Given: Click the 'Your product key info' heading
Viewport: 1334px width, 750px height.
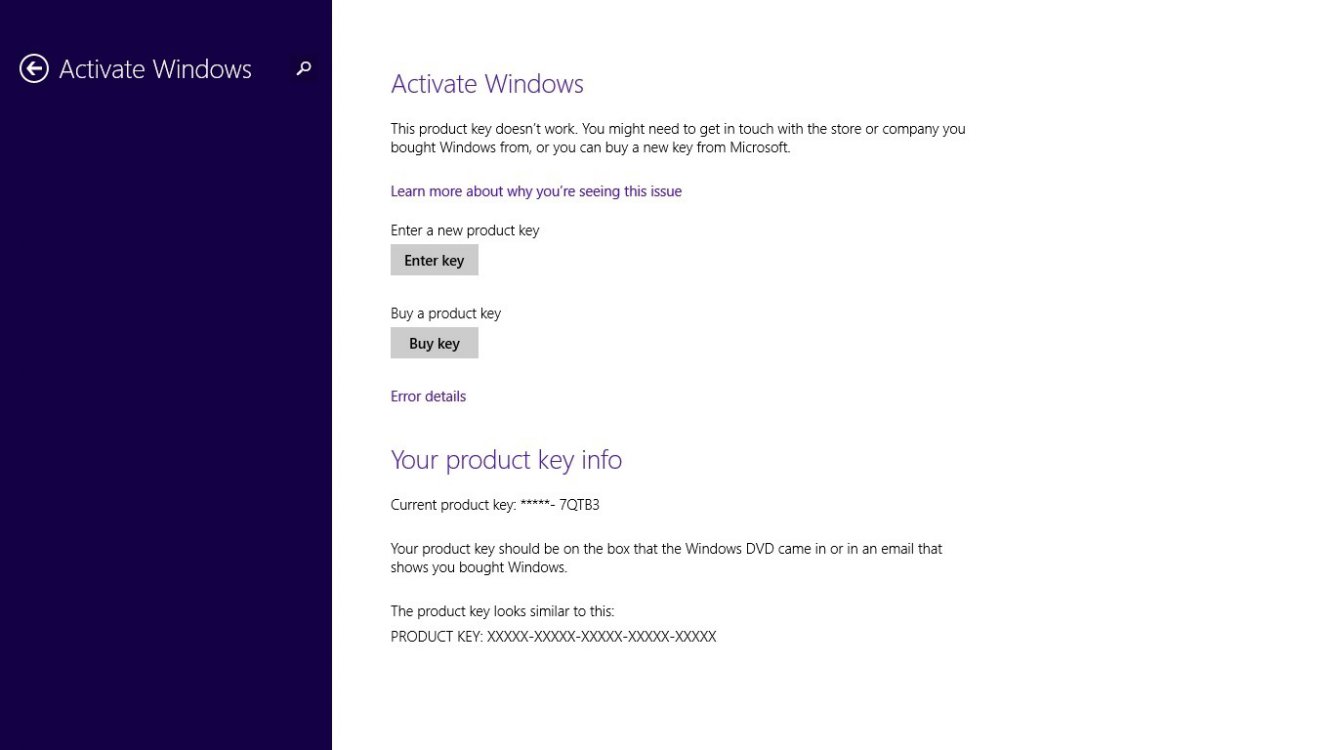Looking at the screenshot, I should coord(506,460).
